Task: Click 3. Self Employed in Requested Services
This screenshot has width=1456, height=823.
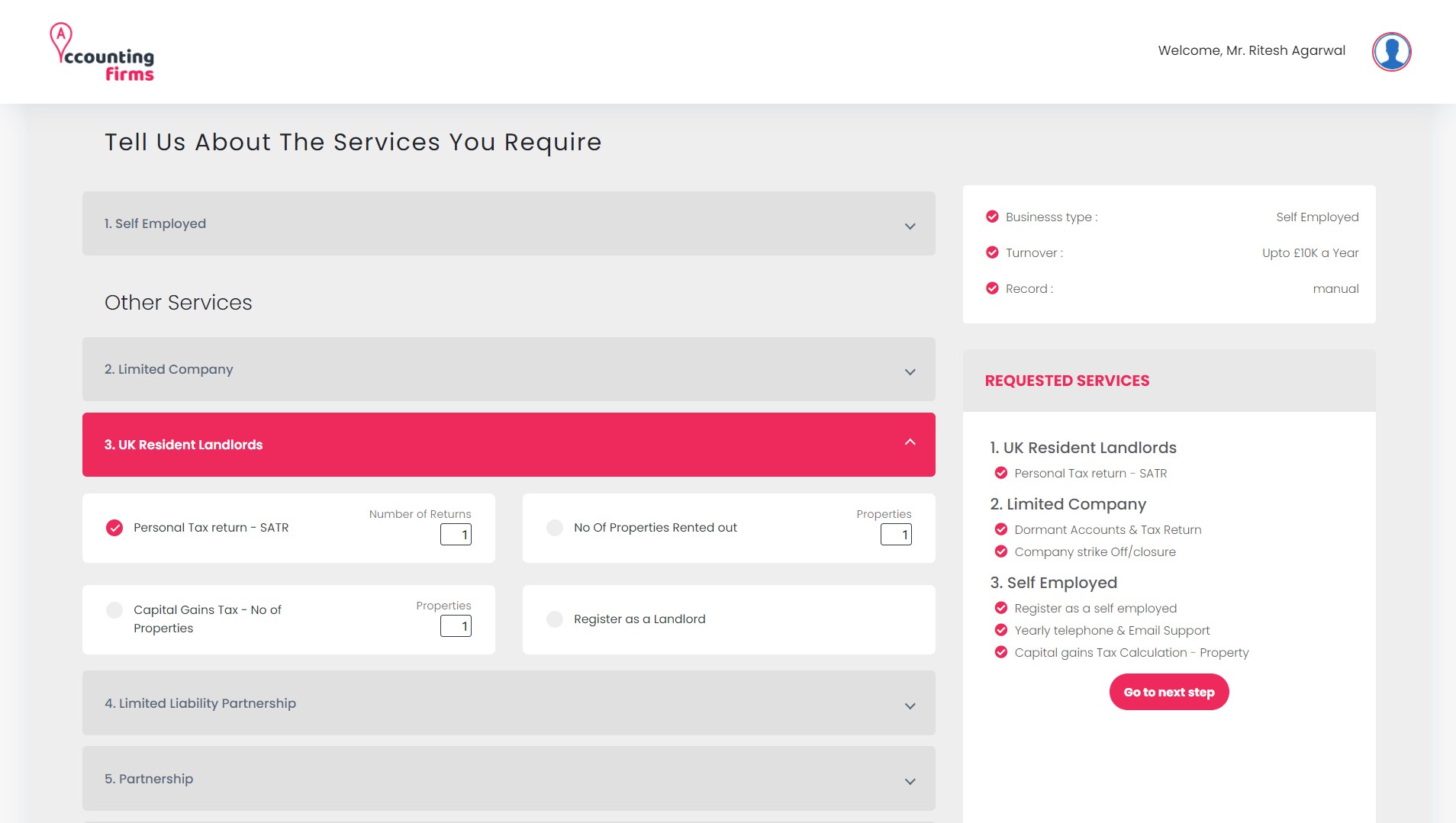Action: point(1053,583)
